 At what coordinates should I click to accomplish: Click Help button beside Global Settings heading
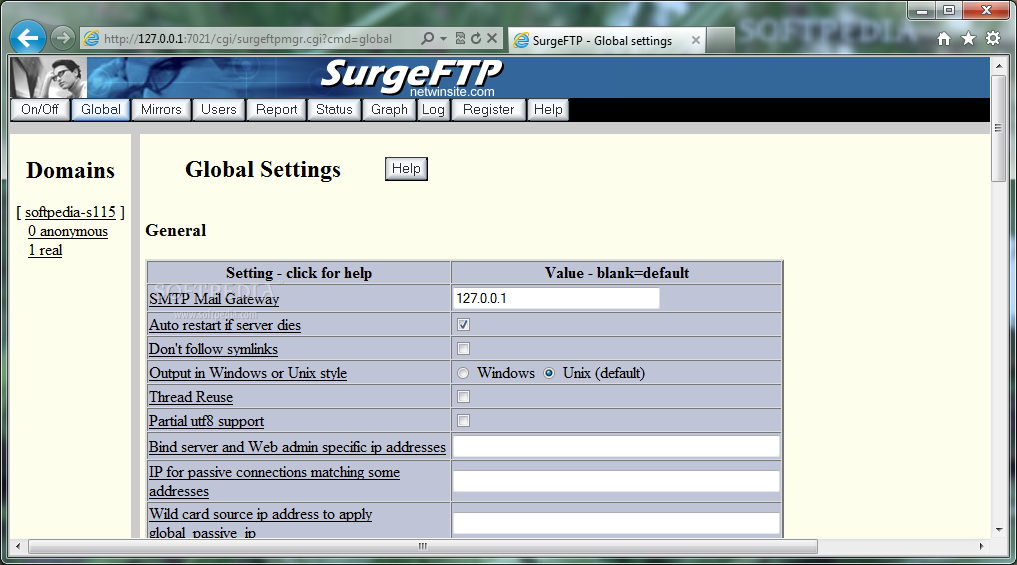[x=406, y=169]
